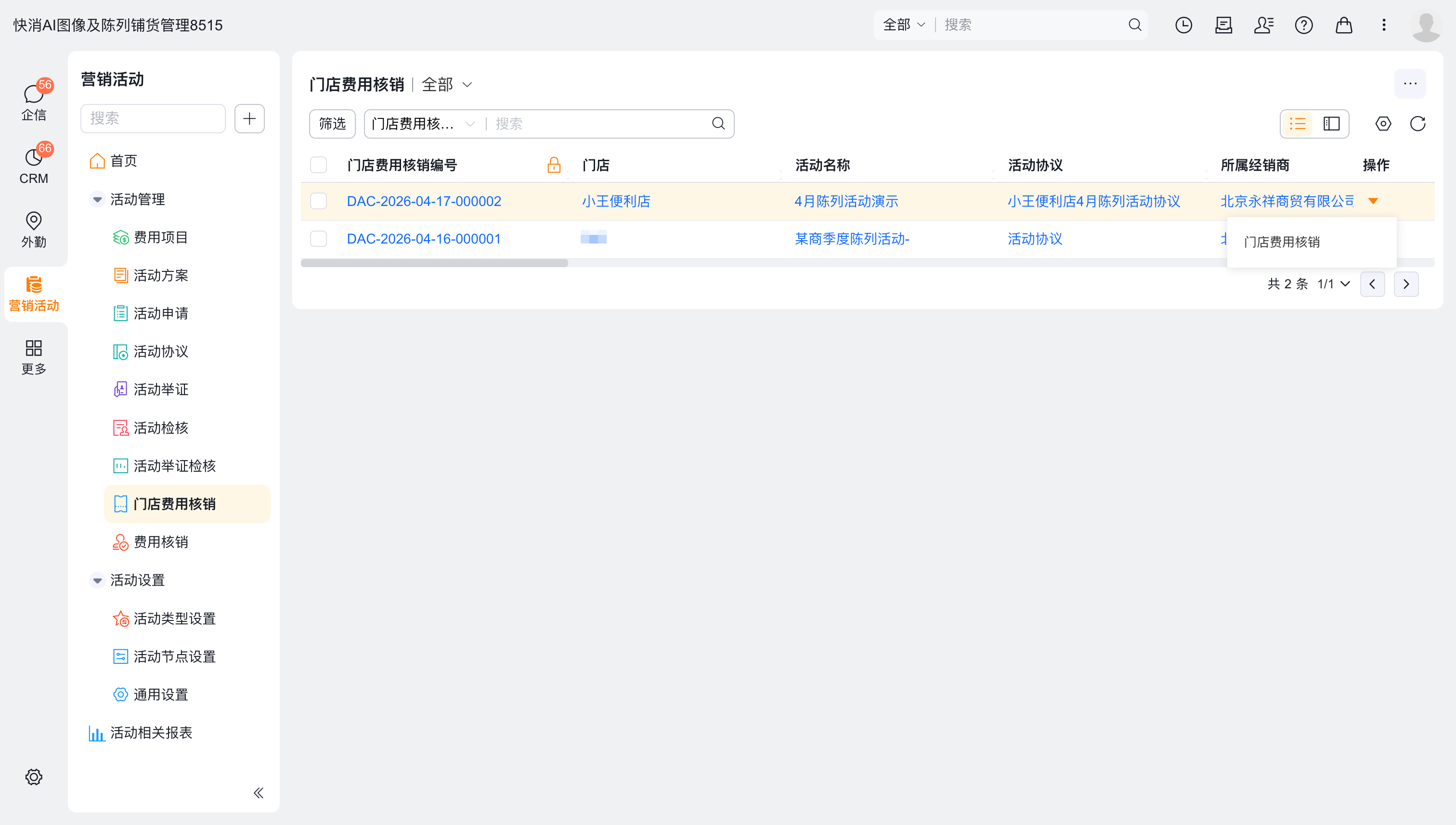
Task: Open the 4月陈列活动演示 activity link
Action: [846, 201]
